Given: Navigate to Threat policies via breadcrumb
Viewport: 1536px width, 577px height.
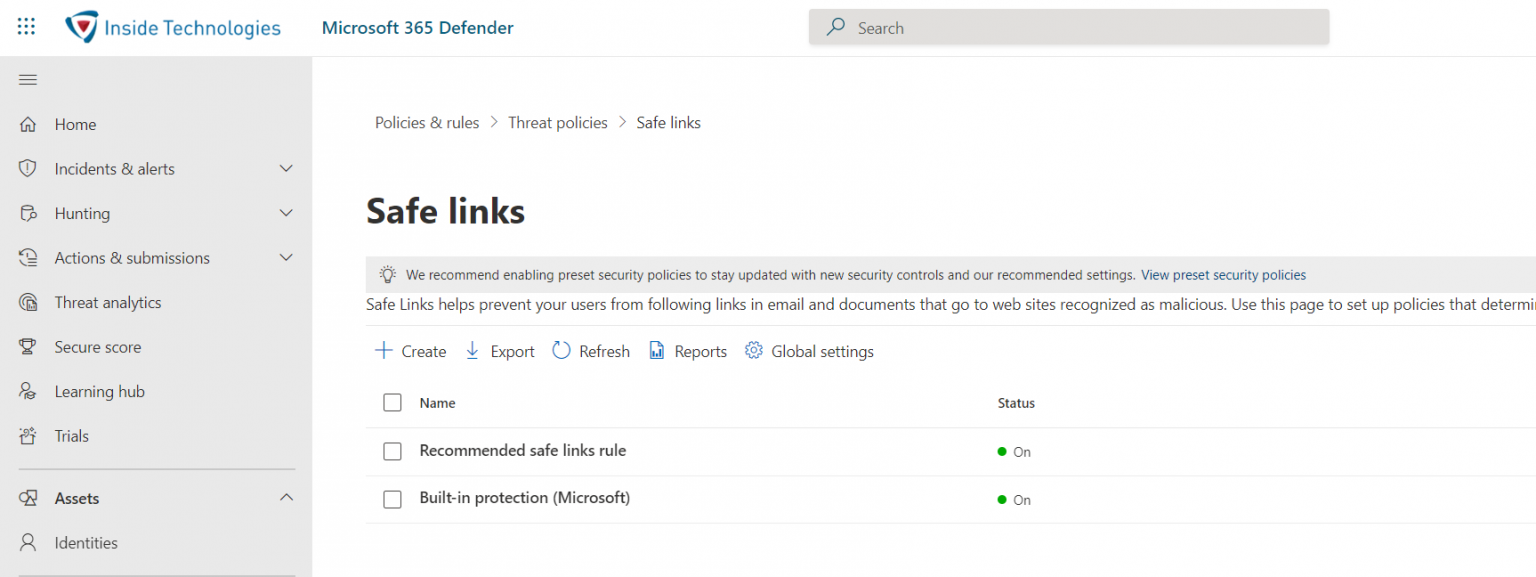Looking at the screenshot, I should coord(558,122).
